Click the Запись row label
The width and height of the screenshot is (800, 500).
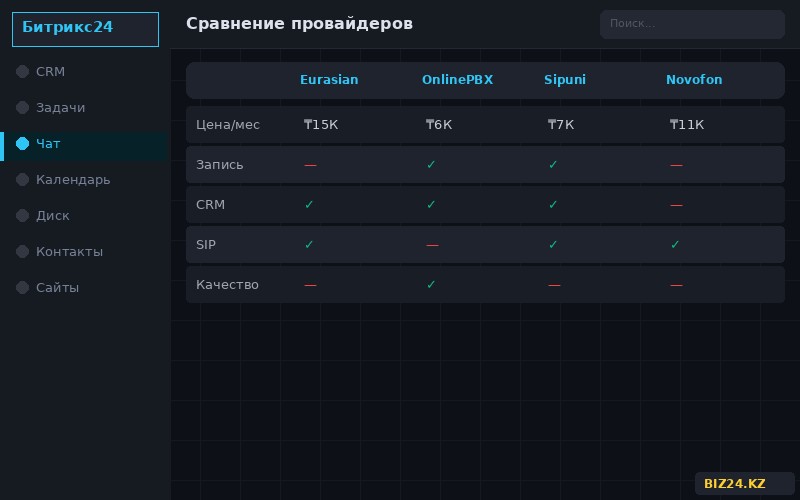point(219,164)
